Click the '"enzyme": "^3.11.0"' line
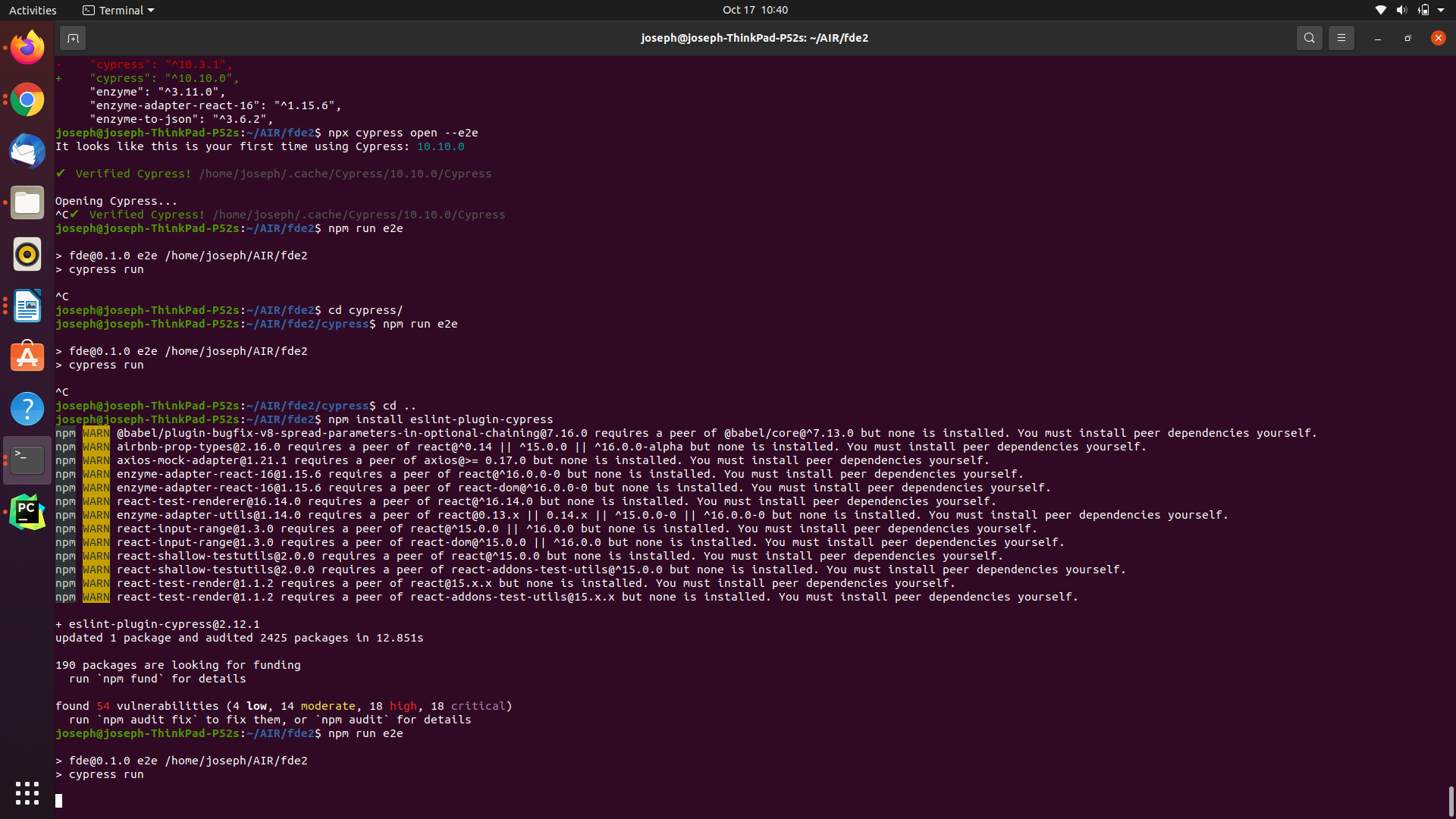Image resolution: width=1456 pixels, height=819 pixels. click(157, 92)
